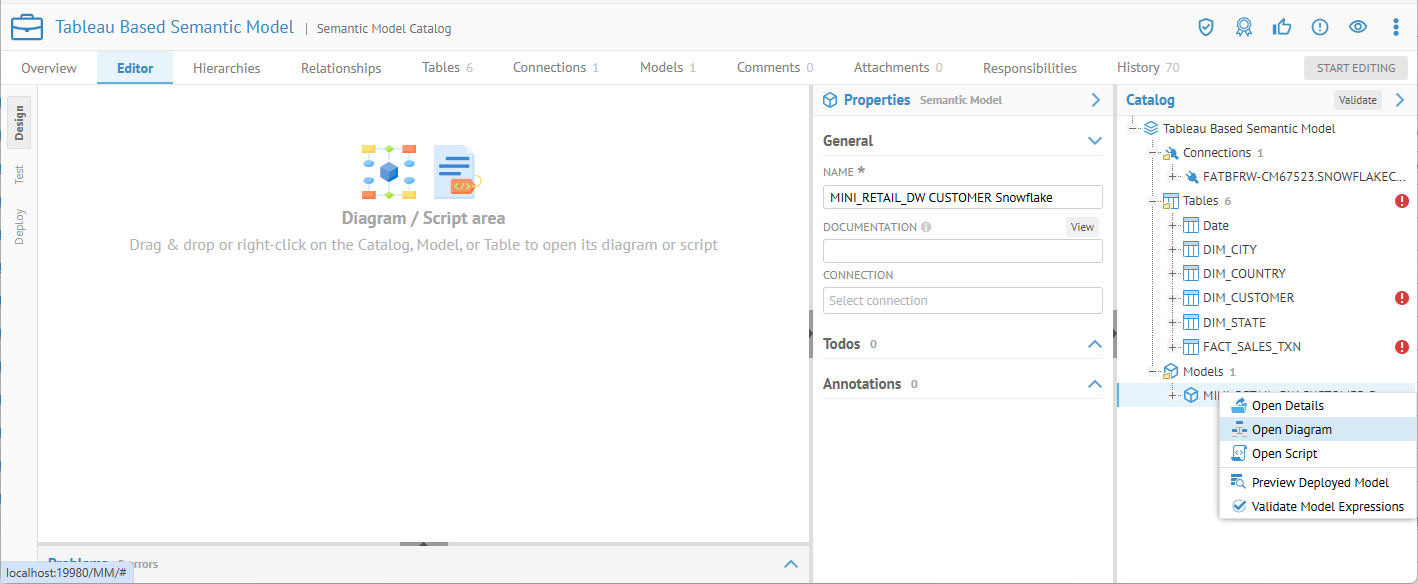Image resolution: width=1418 pixels, height=584 pixels.
Task: Click the documentation info icon
Action: [926, 227]
